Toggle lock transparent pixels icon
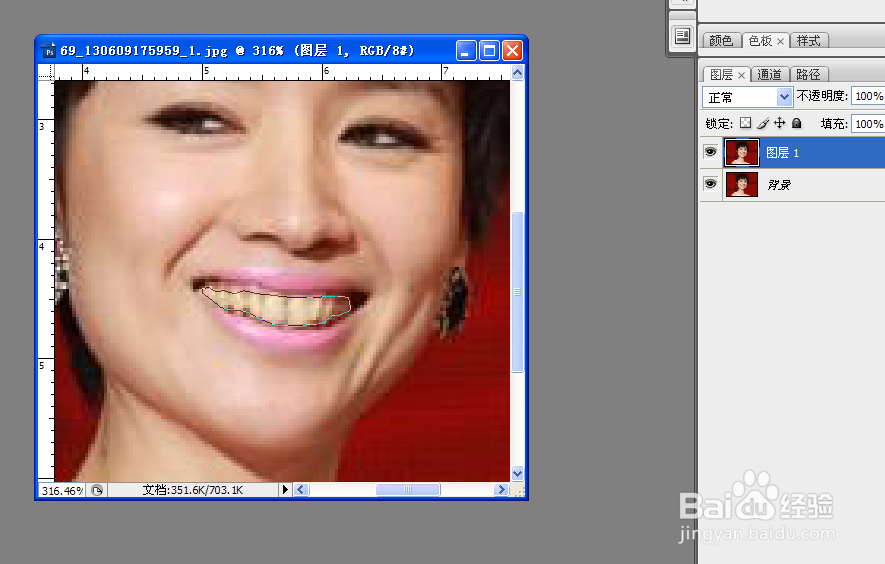The image size is (885, 564). click(x=746, y=123)
